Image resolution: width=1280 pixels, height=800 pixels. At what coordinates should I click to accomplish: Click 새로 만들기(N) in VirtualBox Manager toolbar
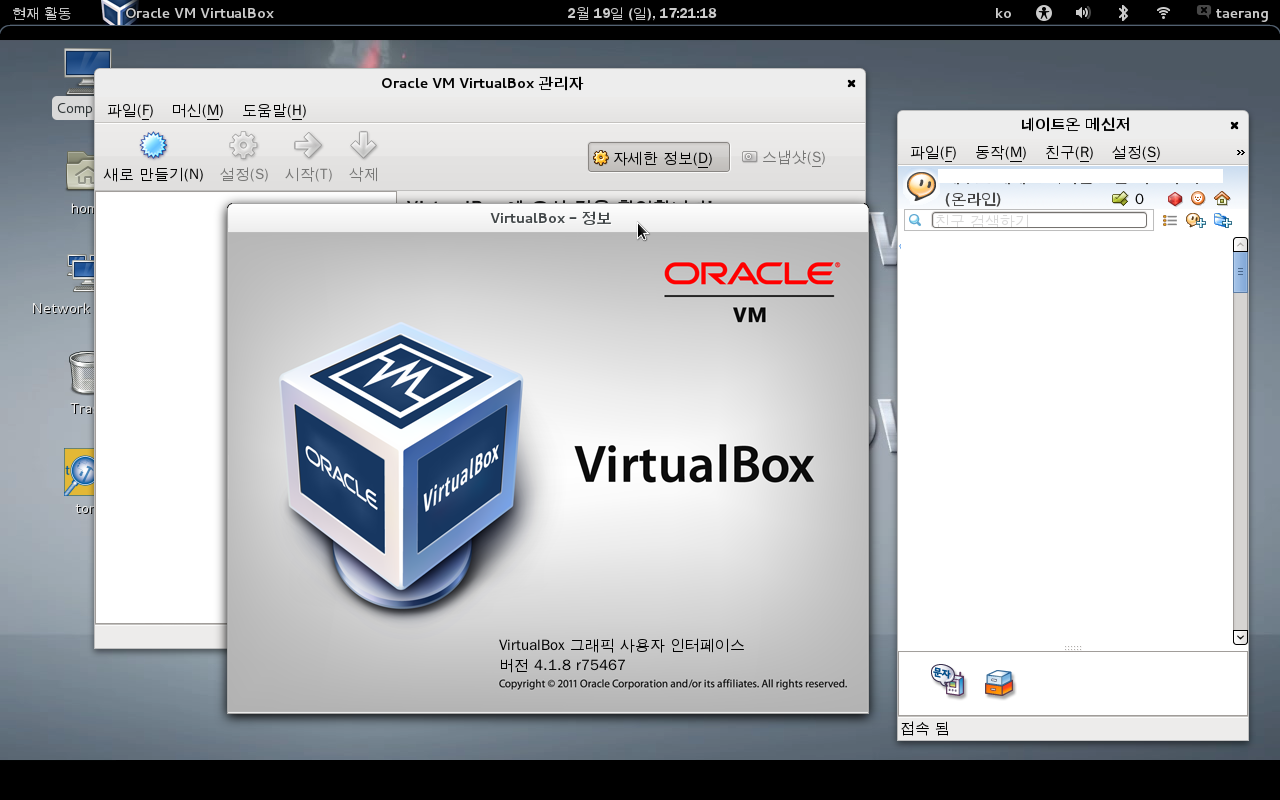(x=153, y=157)
